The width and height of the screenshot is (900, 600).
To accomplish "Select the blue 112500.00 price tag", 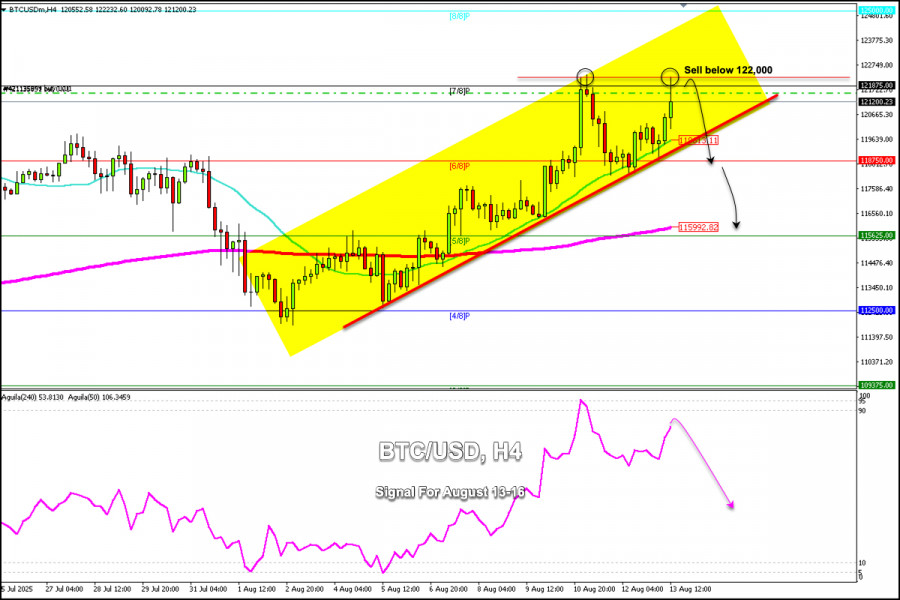I will pyautogui.click(x=876, y=310).
